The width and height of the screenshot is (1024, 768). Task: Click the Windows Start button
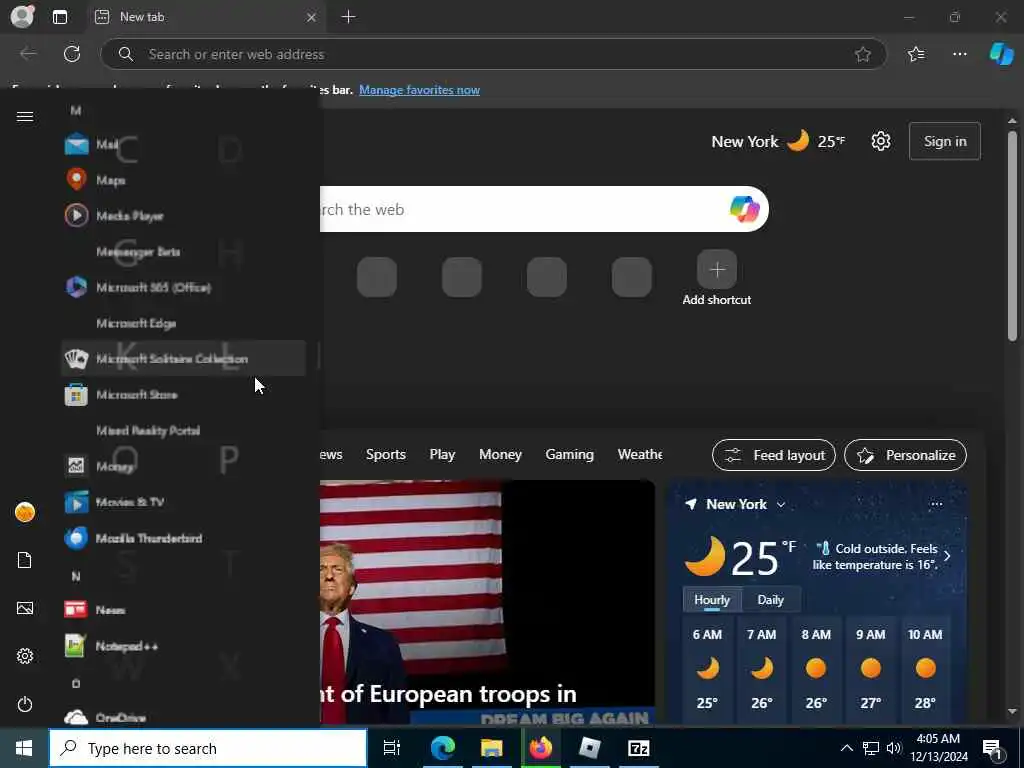pyautogui.click(x=24, y=748)
